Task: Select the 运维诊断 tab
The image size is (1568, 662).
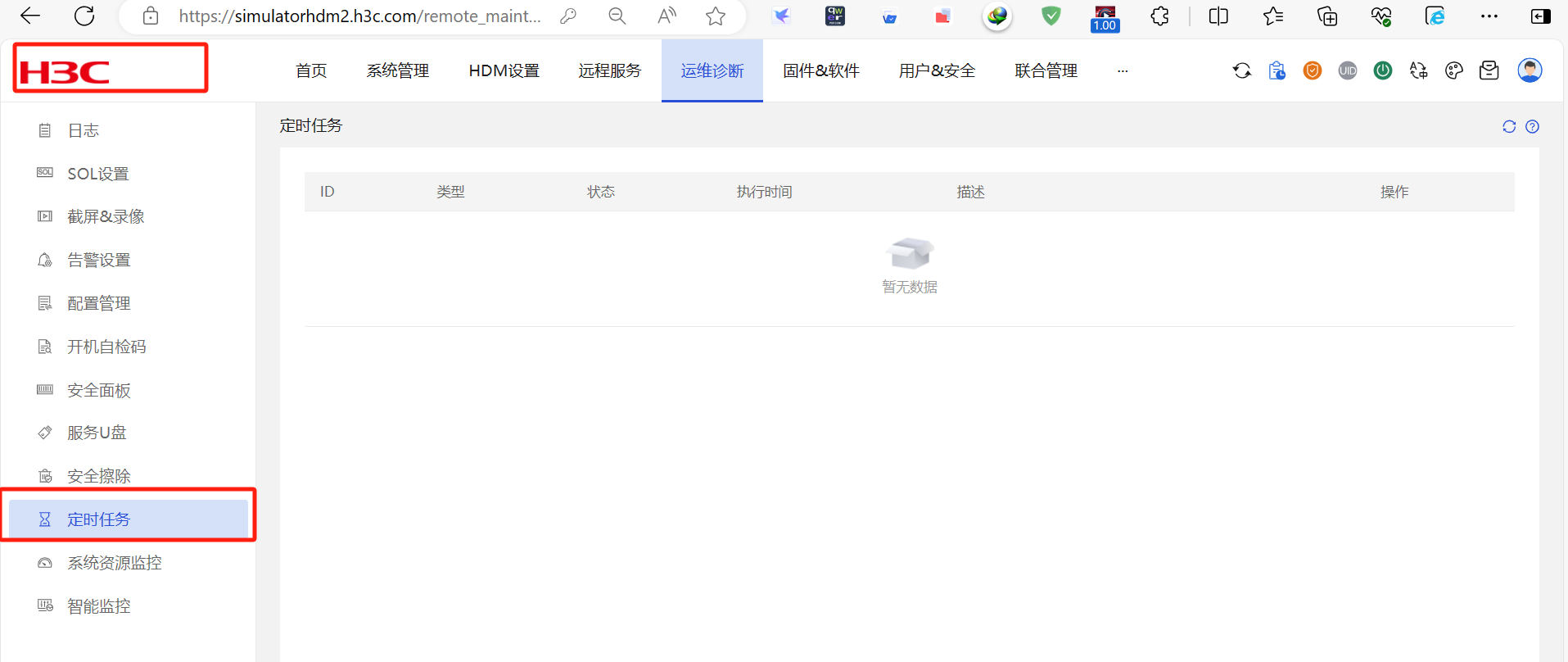Action: tap(712, 71)
